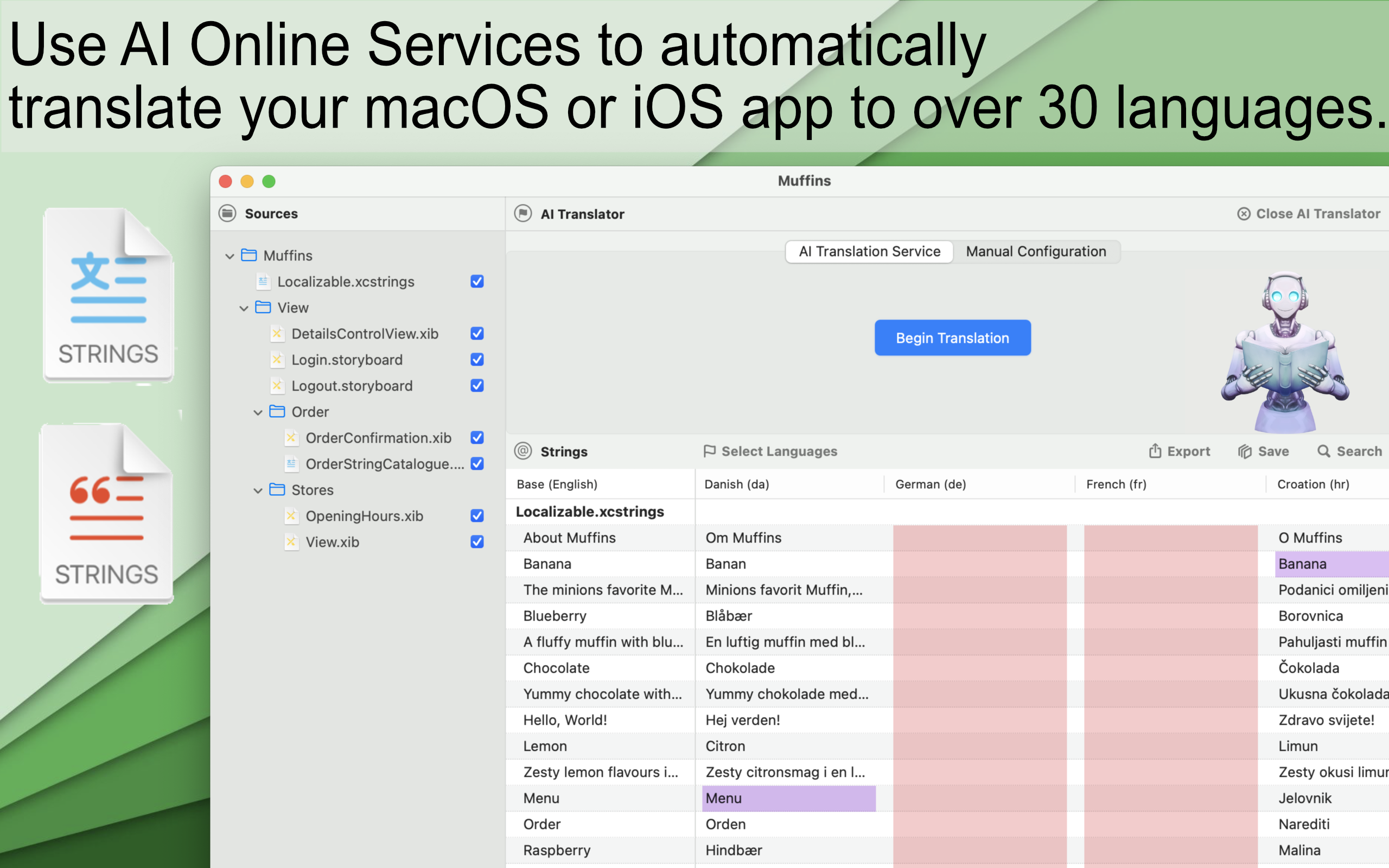The image size is (1389, 868).
Task: Click the French (fr) column header
Action: pos(1171,484)
